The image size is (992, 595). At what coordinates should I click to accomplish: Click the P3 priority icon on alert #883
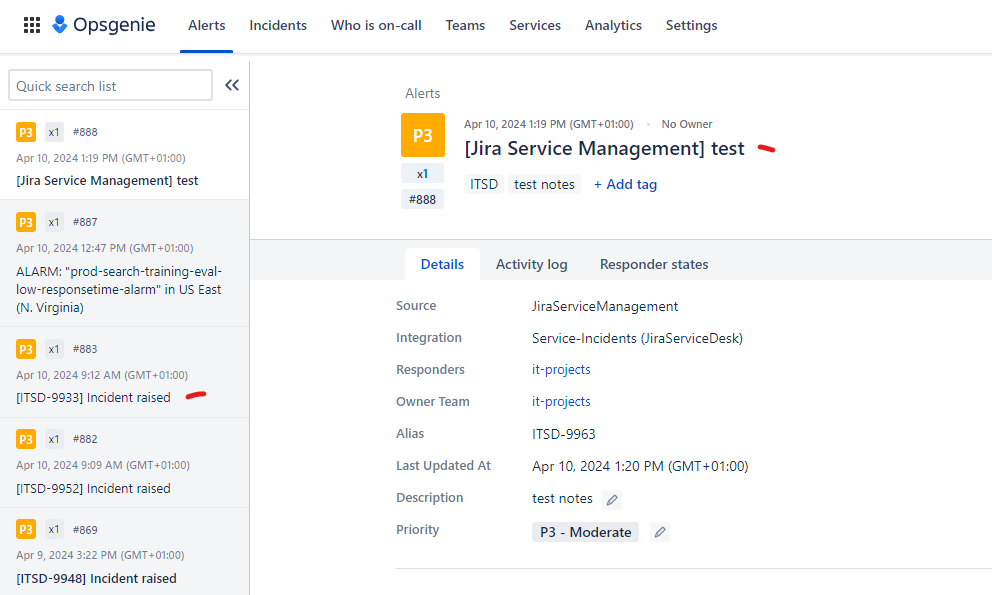tap(24, 349)
